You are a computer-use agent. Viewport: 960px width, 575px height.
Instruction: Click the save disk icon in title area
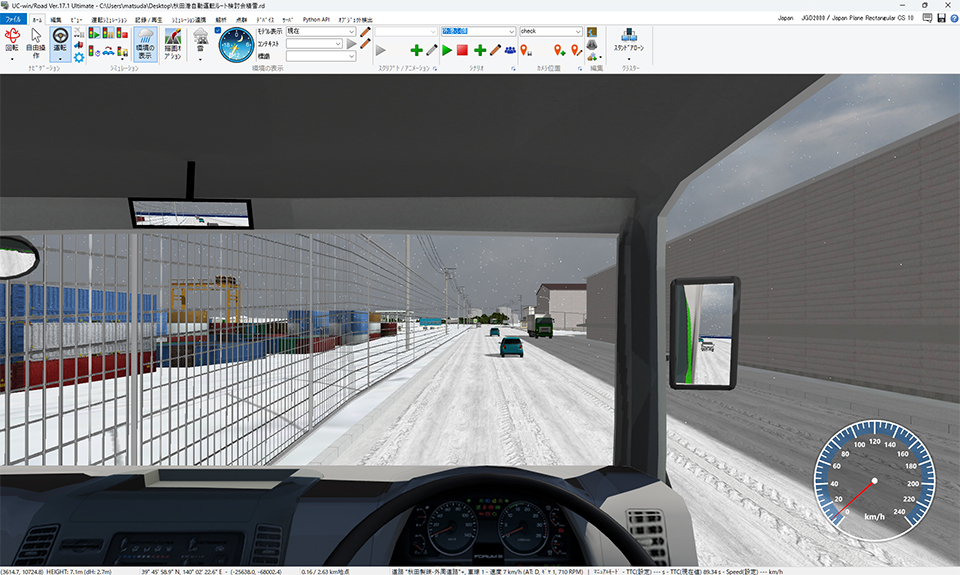click(x=942, y=18)
